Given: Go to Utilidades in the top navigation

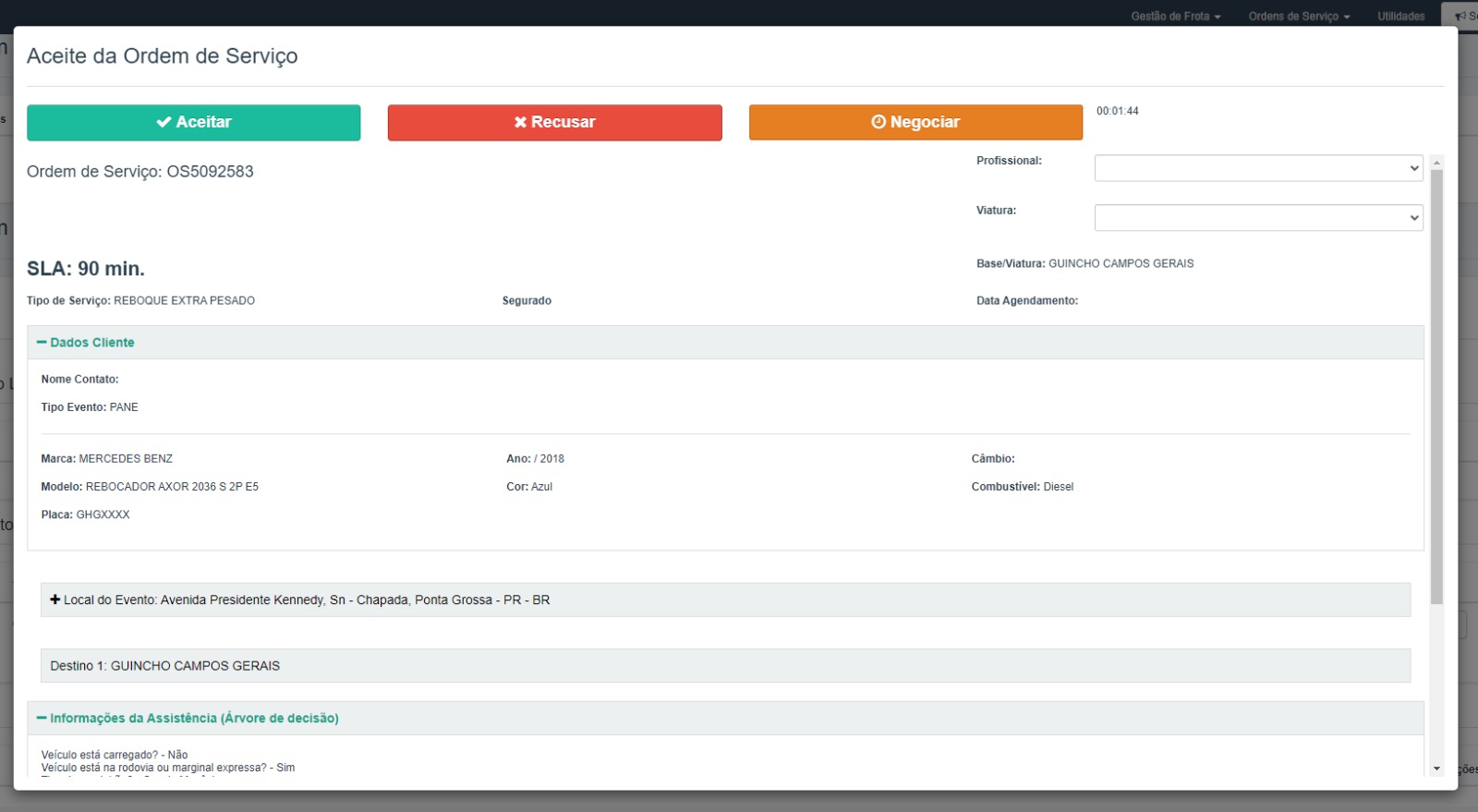Looking at the screenshot, I should tap(1400, 16).
